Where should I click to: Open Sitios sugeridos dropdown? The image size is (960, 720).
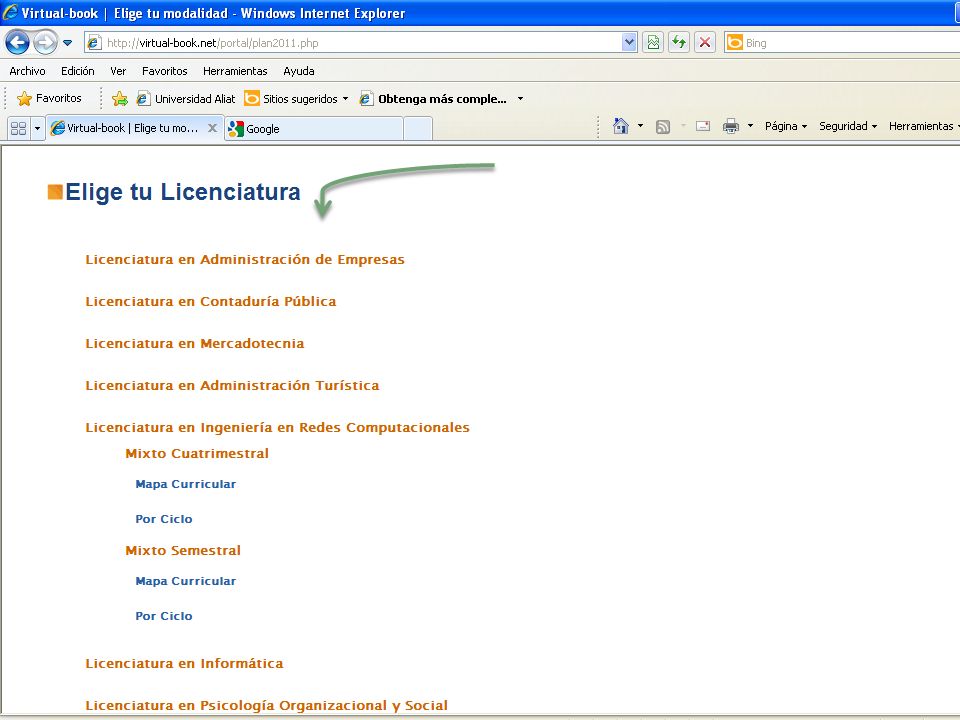[x=296, y=99]
